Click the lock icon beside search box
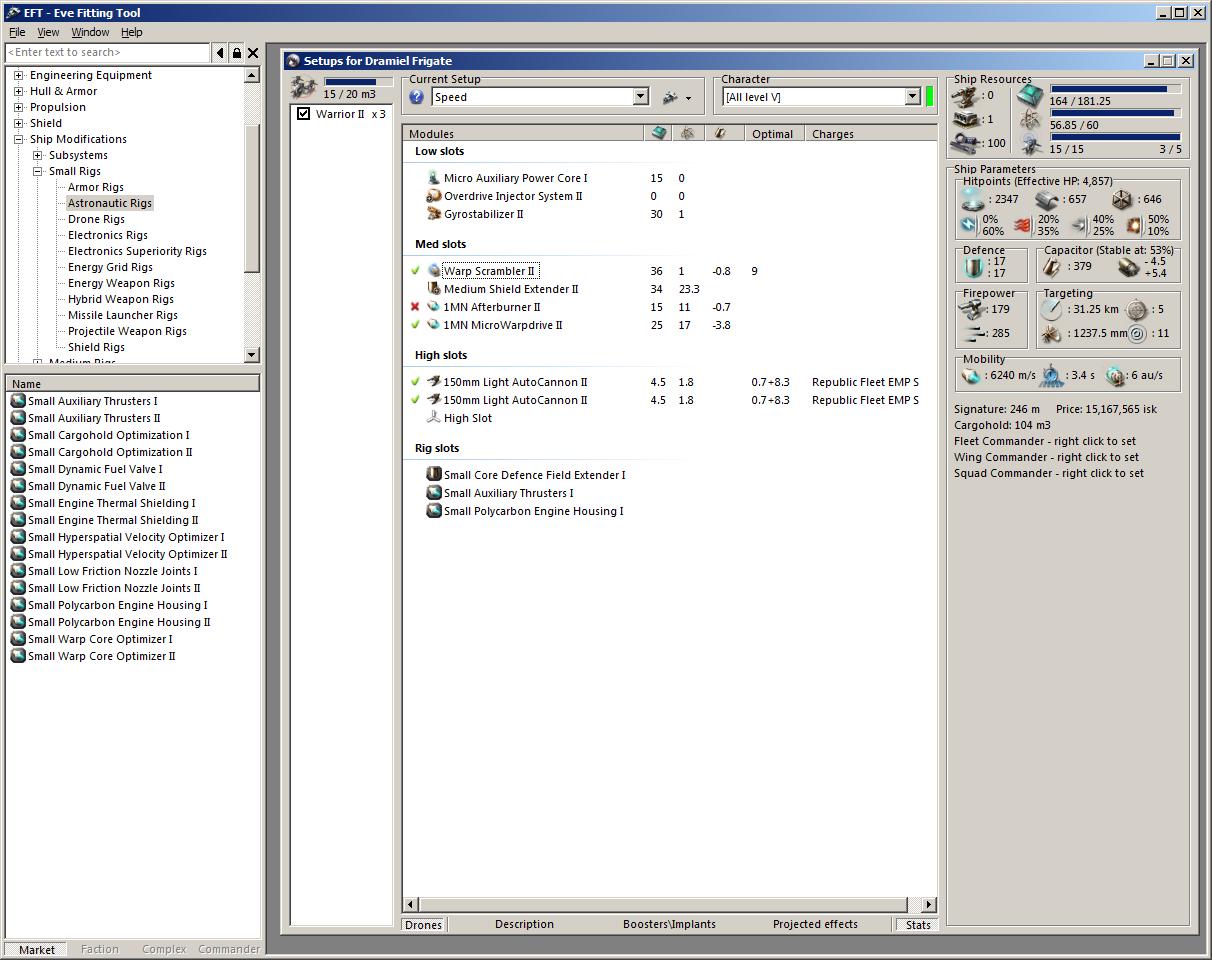The width and height of the screenshot is (1212, 960). [x=237, y=53]
